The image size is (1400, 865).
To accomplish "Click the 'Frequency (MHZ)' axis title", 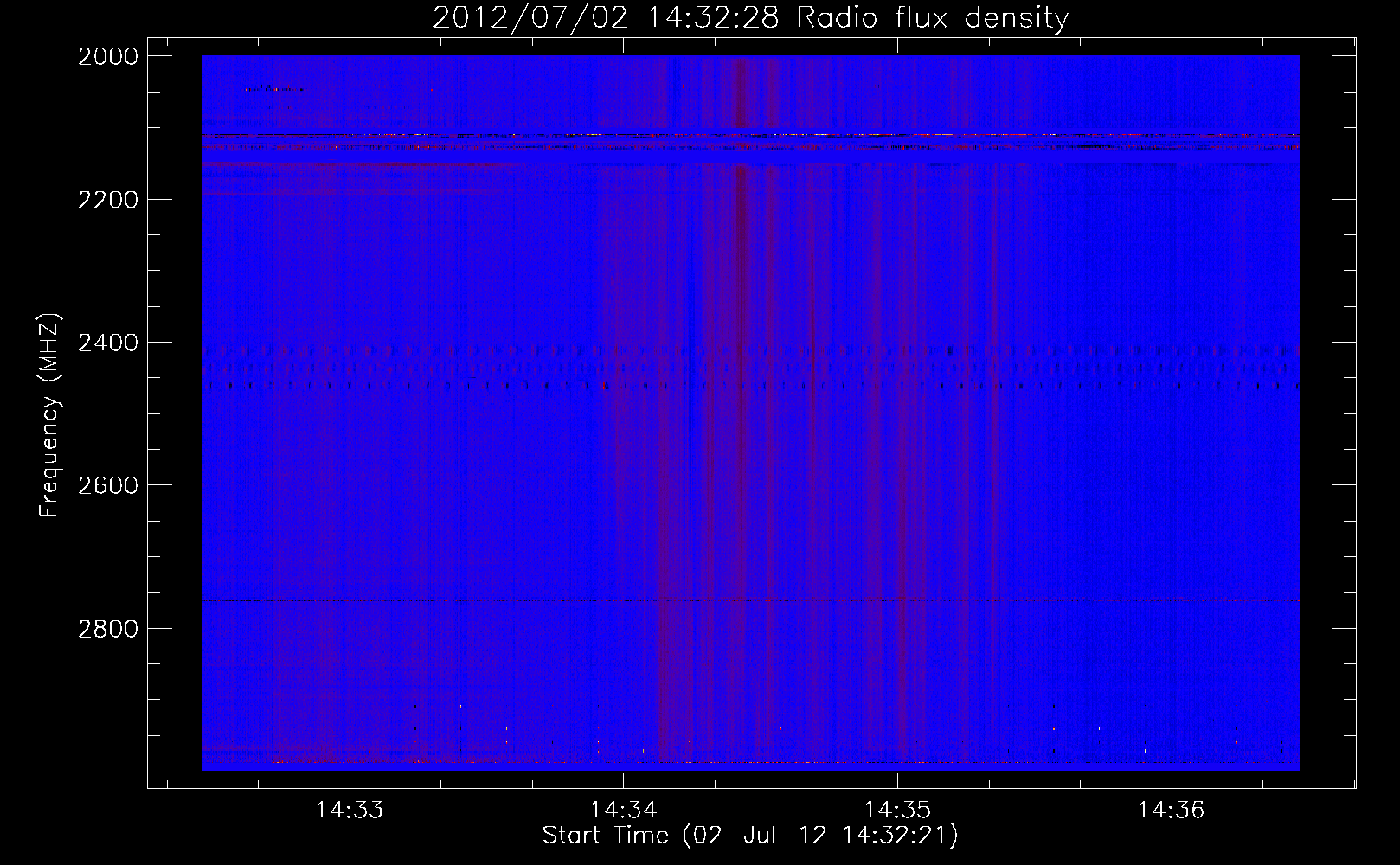I will click(50, 414).
